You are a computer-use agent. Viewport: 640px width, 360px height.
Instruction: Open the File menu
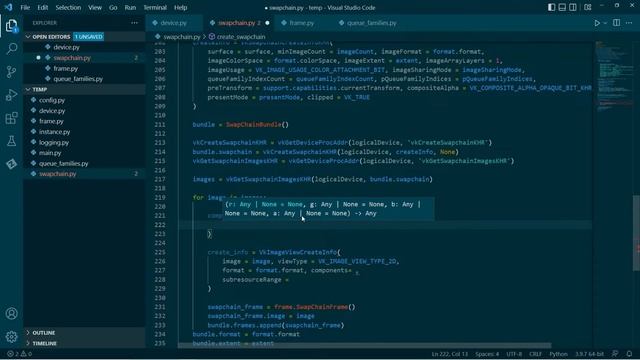pyautogui.click(x=25, y=7)
